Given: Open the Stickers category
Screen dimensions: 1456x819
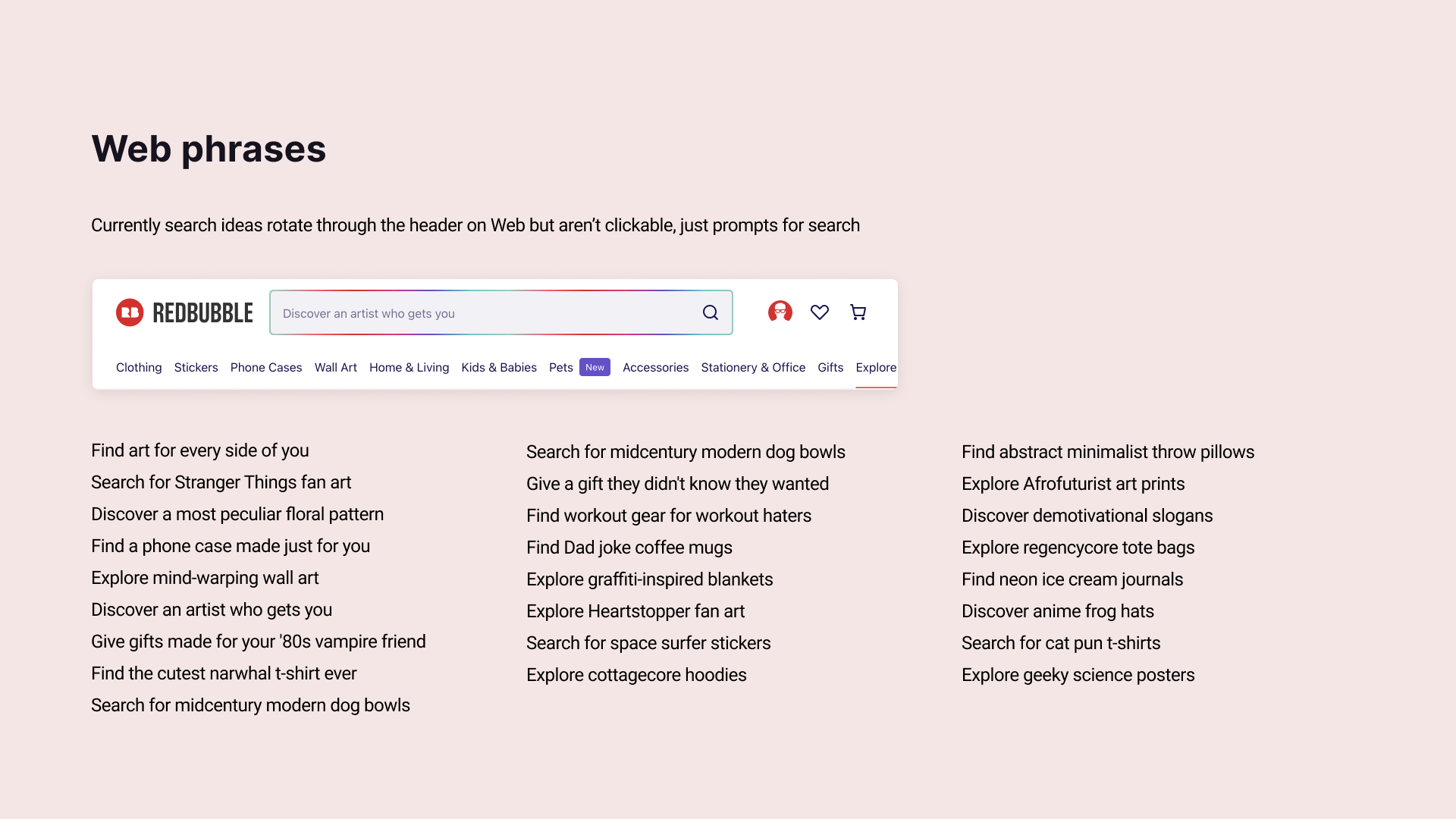Looking at the screenshot, I should (x=196, y=368).
